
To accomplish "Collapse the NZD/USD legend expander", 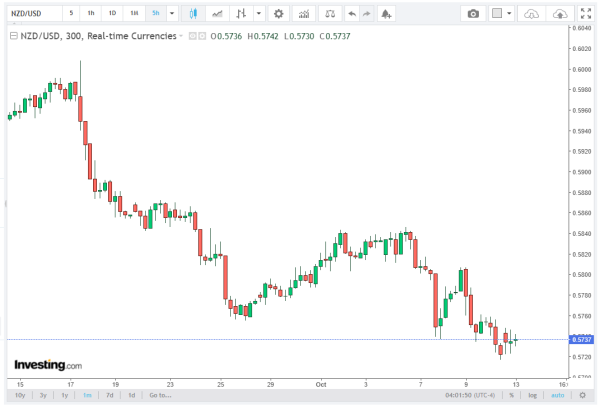I will coord(12,35).
